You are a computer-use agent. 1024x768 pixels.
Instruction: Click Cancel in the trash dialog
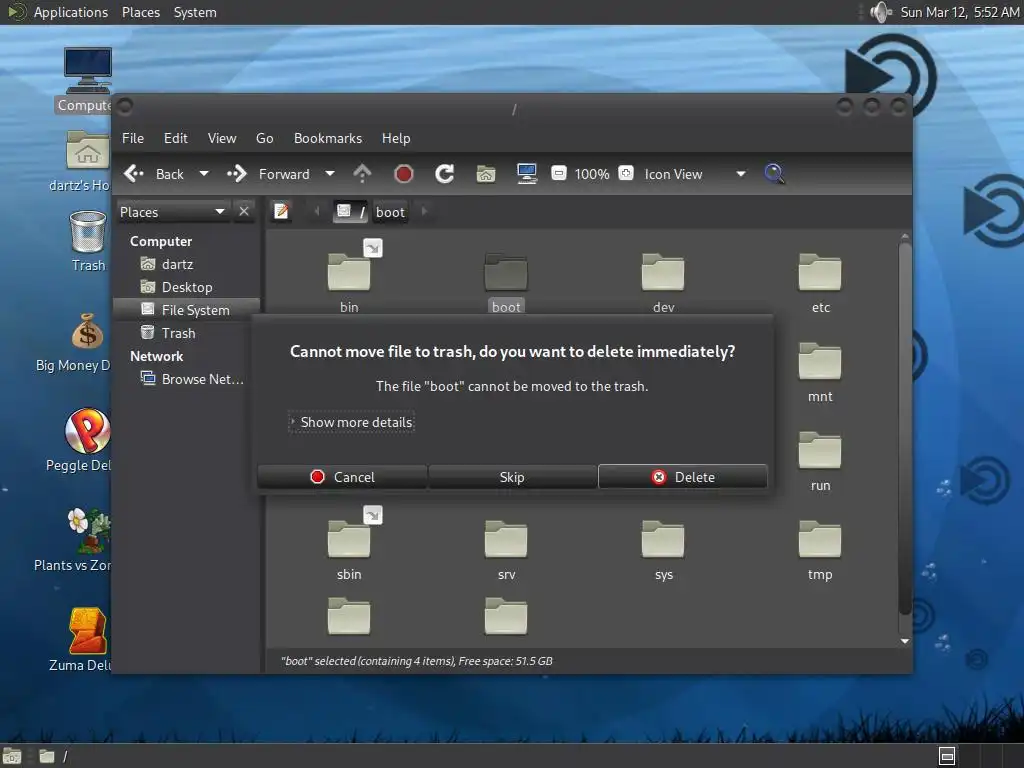click(342, 477)
